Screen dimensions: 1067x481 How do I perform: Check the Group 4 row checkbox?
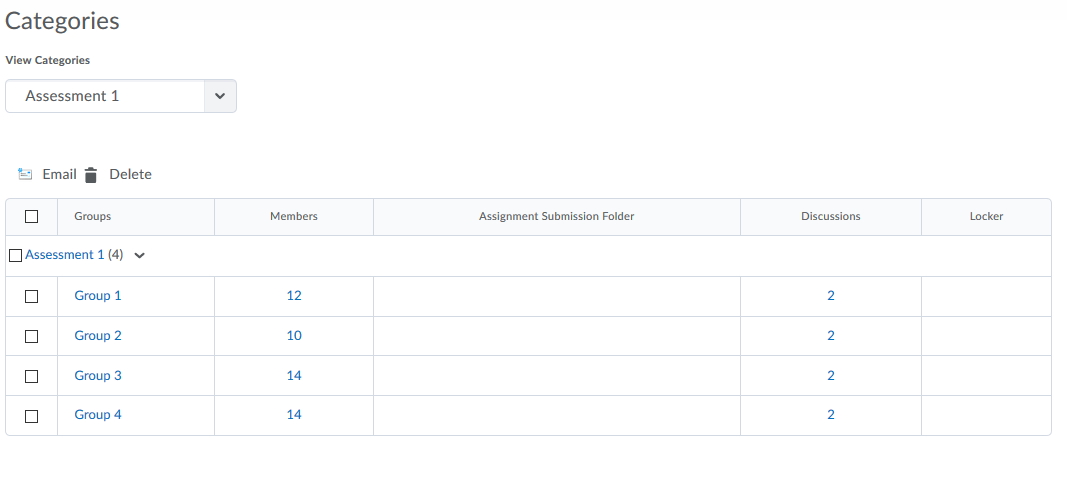(31, 416)
